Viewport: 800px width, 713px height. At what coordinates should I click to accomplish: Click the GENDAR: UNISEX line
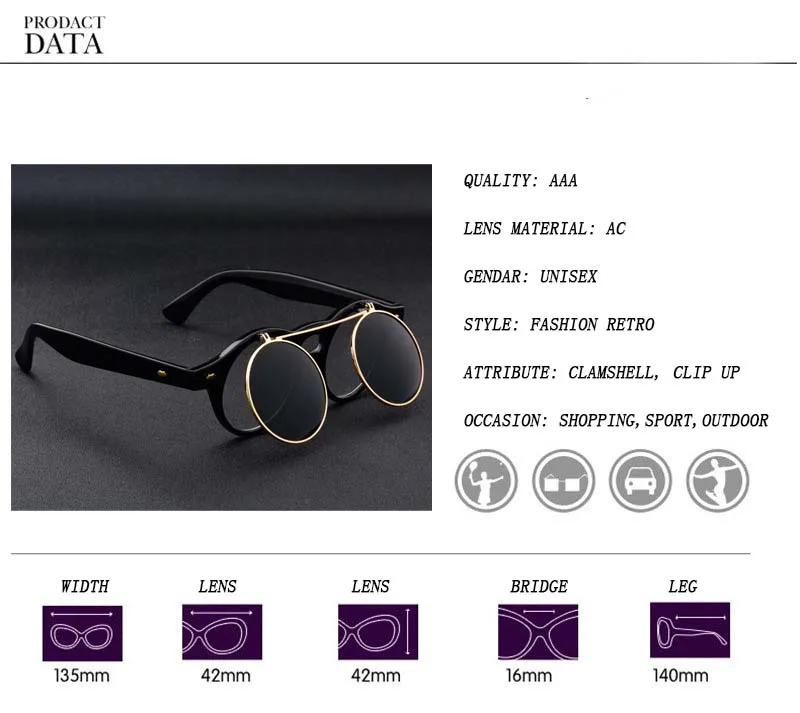tap(530, 277)
